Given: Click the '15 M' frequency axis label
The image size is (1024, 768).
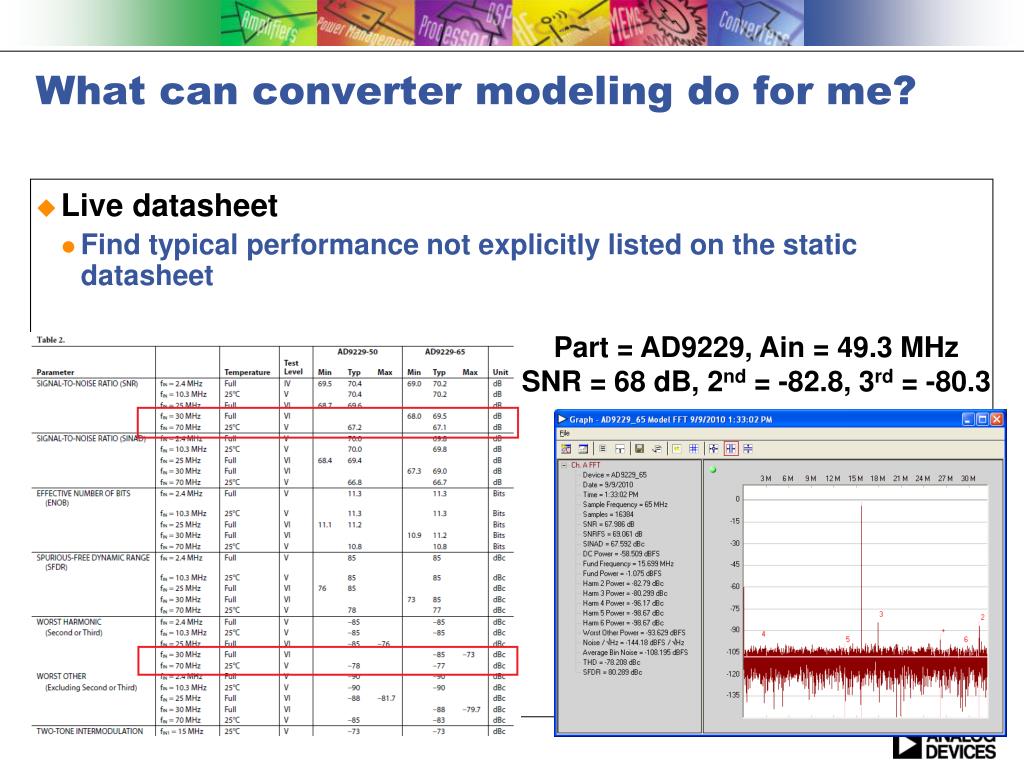Looking at the screenshot, I should coord(856,479).
